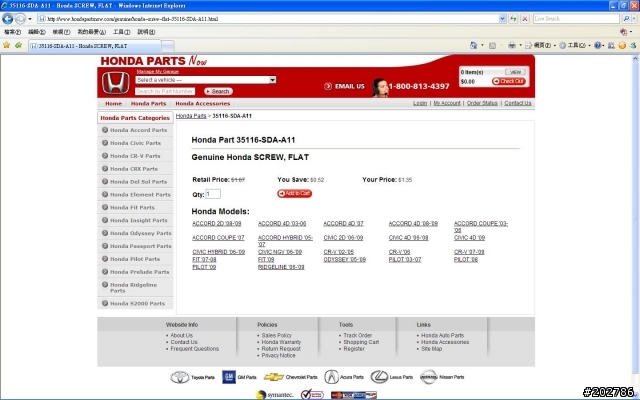Open the search provider options dropdown
The height and width of the screenshot is (400, 640).
click(634, 19)
